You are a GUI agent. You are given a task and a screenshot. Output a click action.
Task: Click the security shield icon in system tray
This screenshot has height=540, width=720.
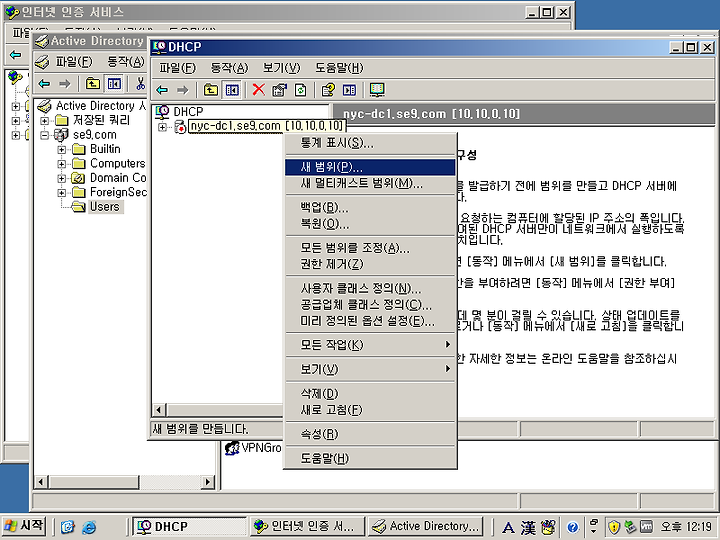[x=614, y=527]
